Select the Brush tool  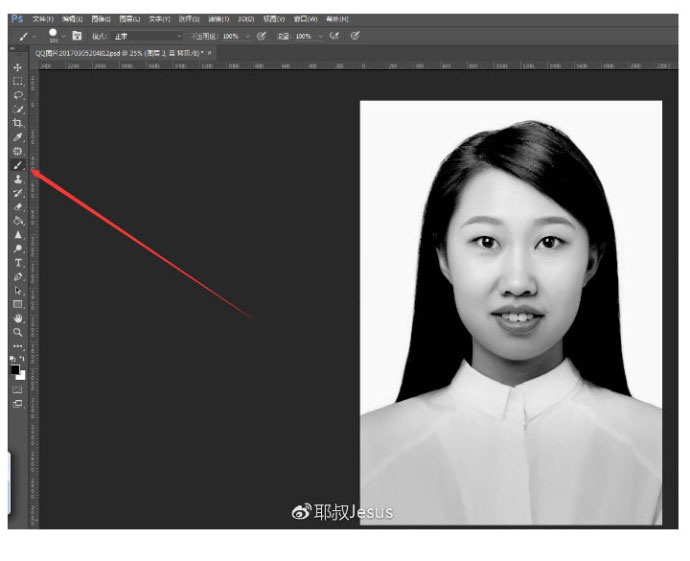click(18, 165)
